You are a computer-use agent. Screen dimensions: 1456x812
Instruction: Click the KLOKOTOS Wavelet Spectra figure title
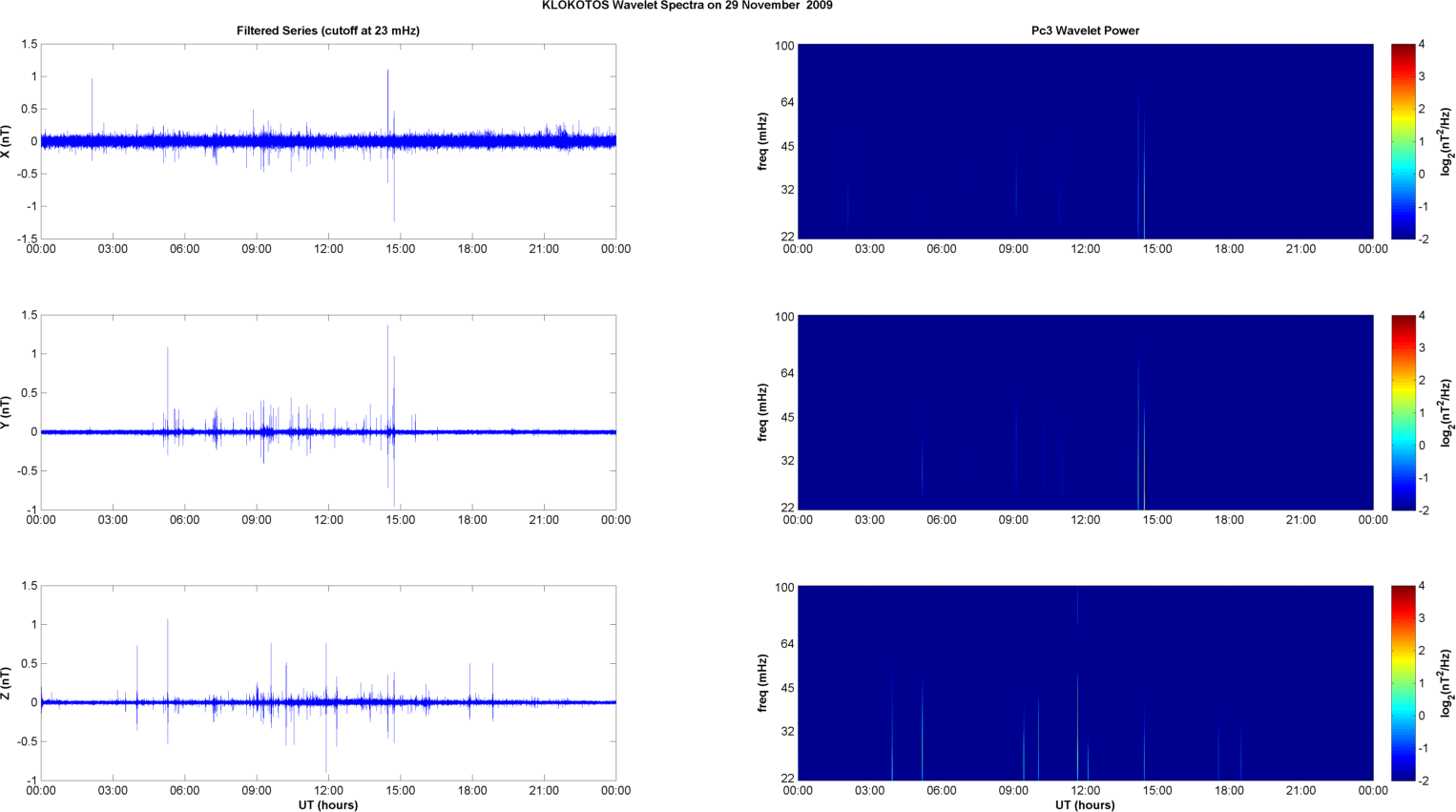[x=687, y=6]
